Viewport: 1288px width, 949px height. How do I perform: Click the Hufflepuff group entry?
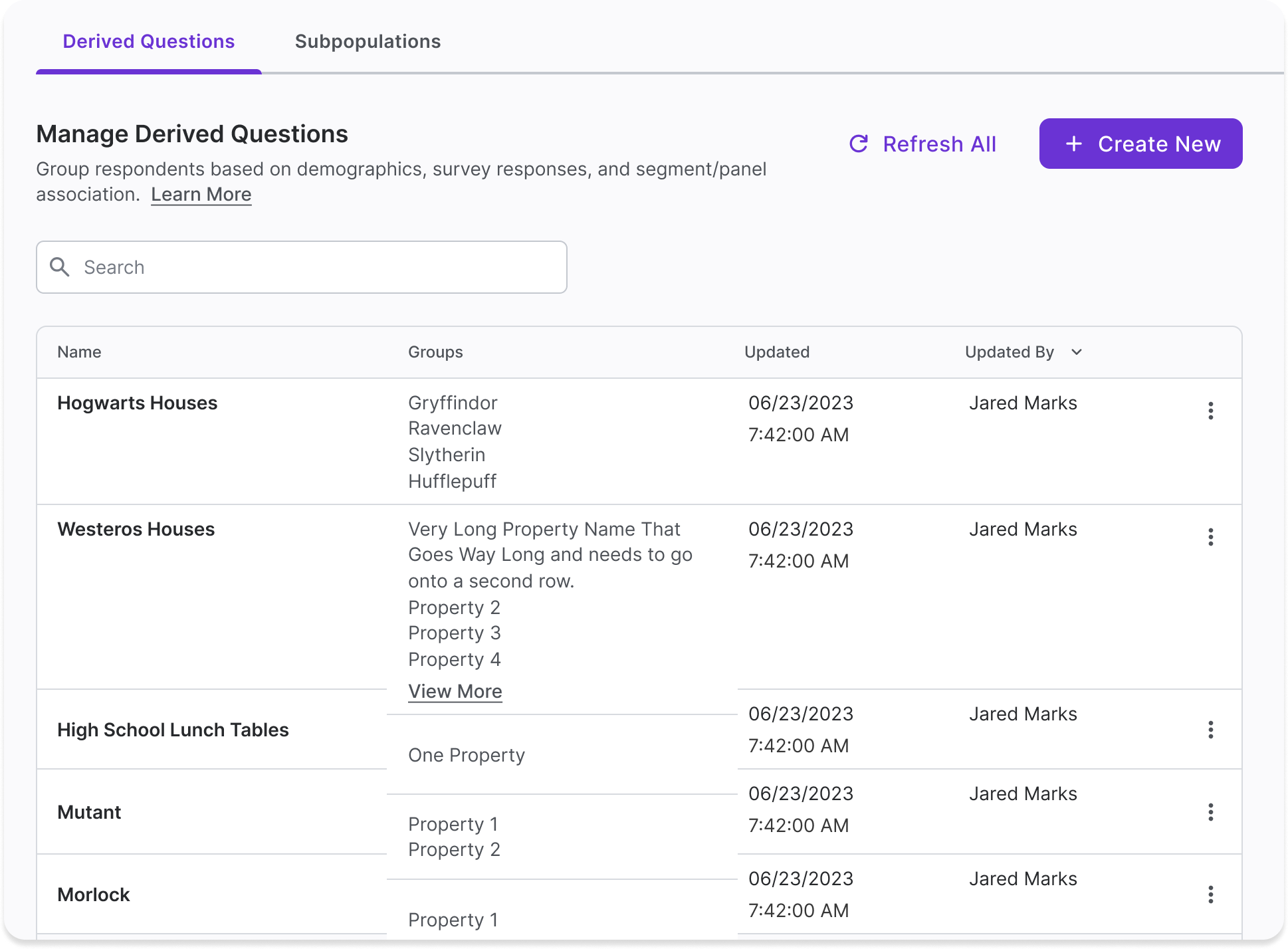[x=452, y=481]
